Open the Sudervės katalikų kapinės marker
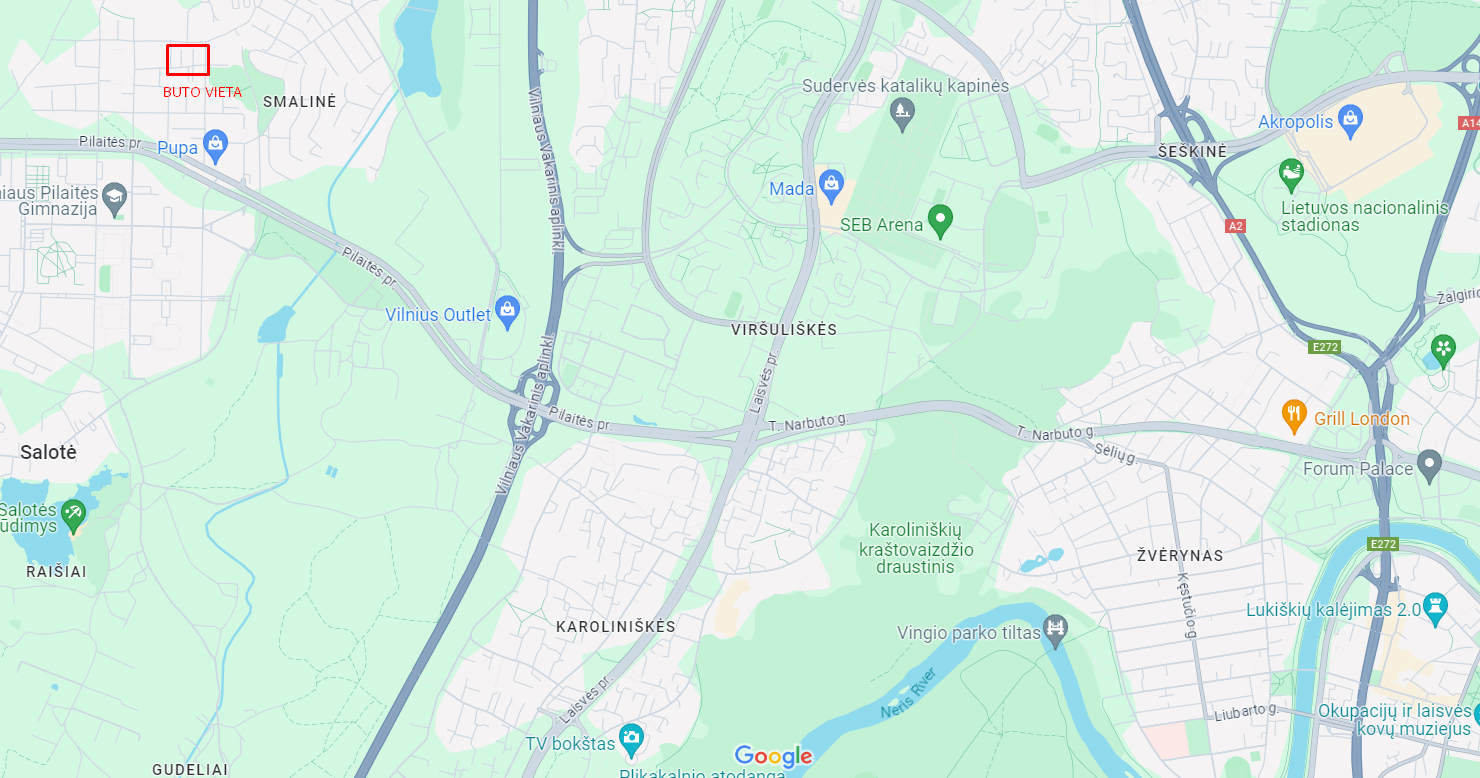The height and width of the screenshot is (778, 1480). (902, 114)
